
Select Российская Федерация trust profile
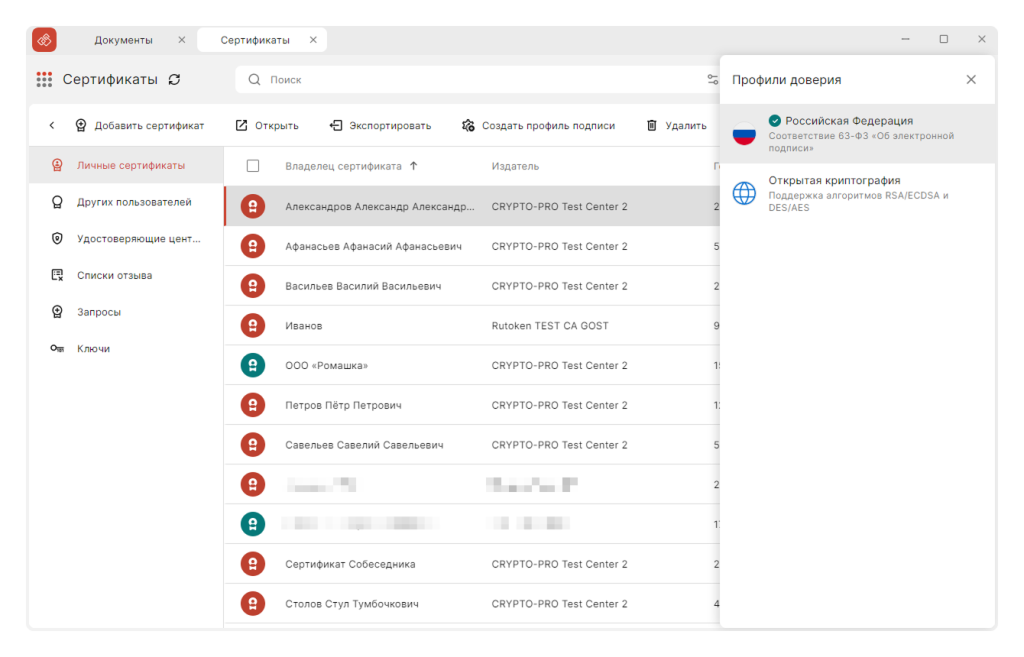tap(857, 134)
